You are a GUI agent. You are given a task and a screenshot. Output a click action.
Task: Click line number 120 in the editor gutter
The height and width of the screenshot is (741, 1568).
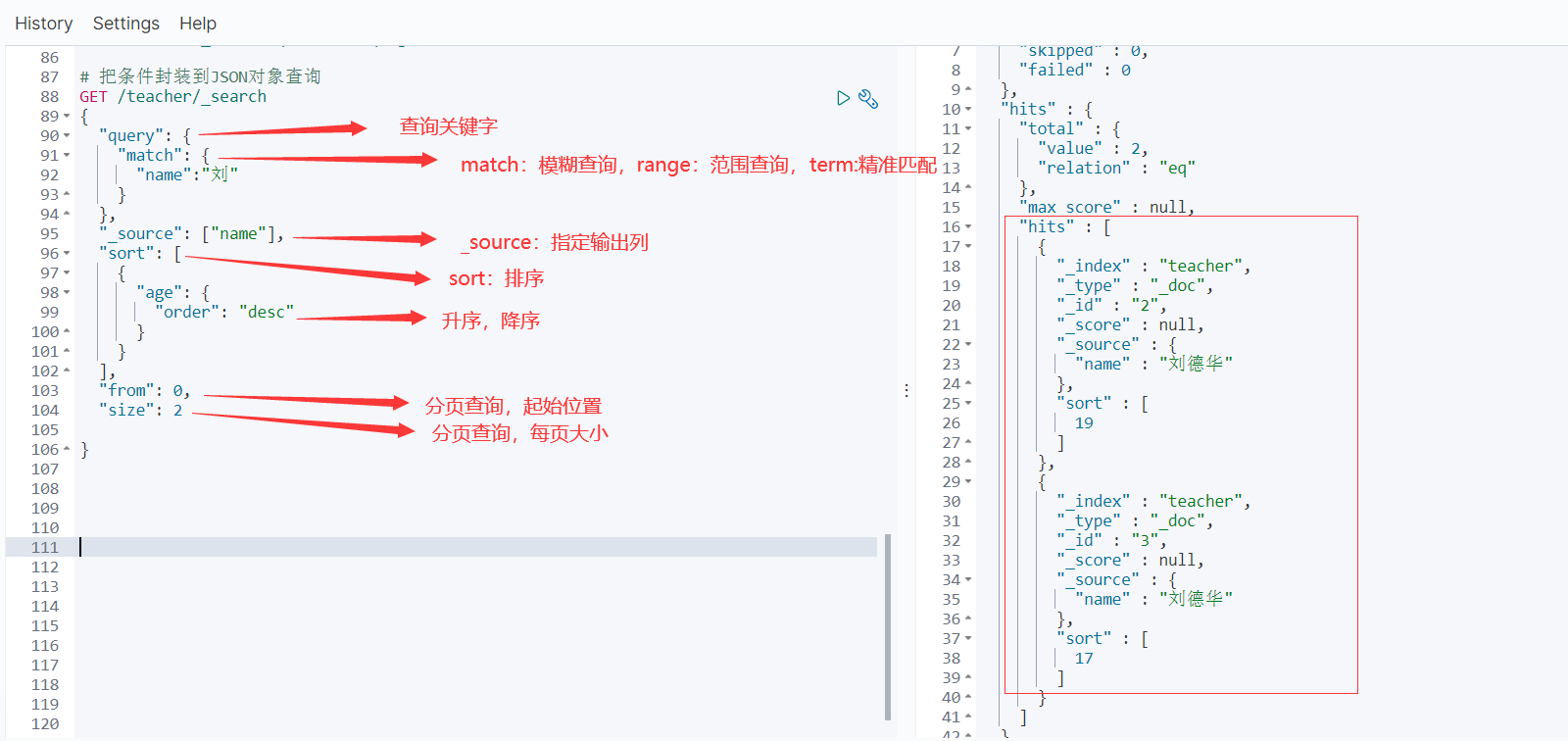point(45,723)
